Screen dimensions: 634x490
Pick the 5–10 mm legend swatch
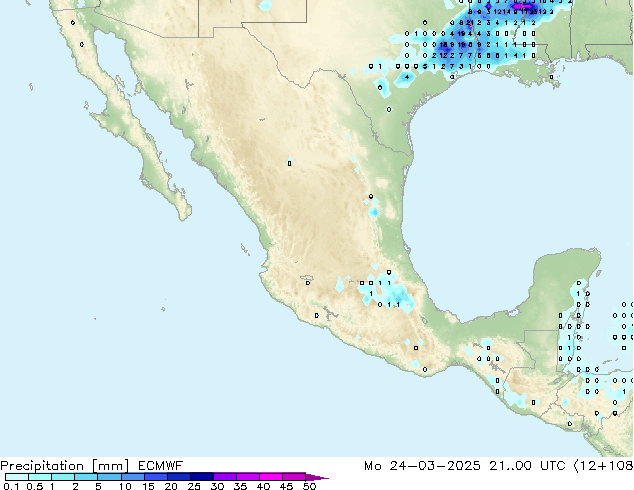pyautogui.click(x=109, y=477)
